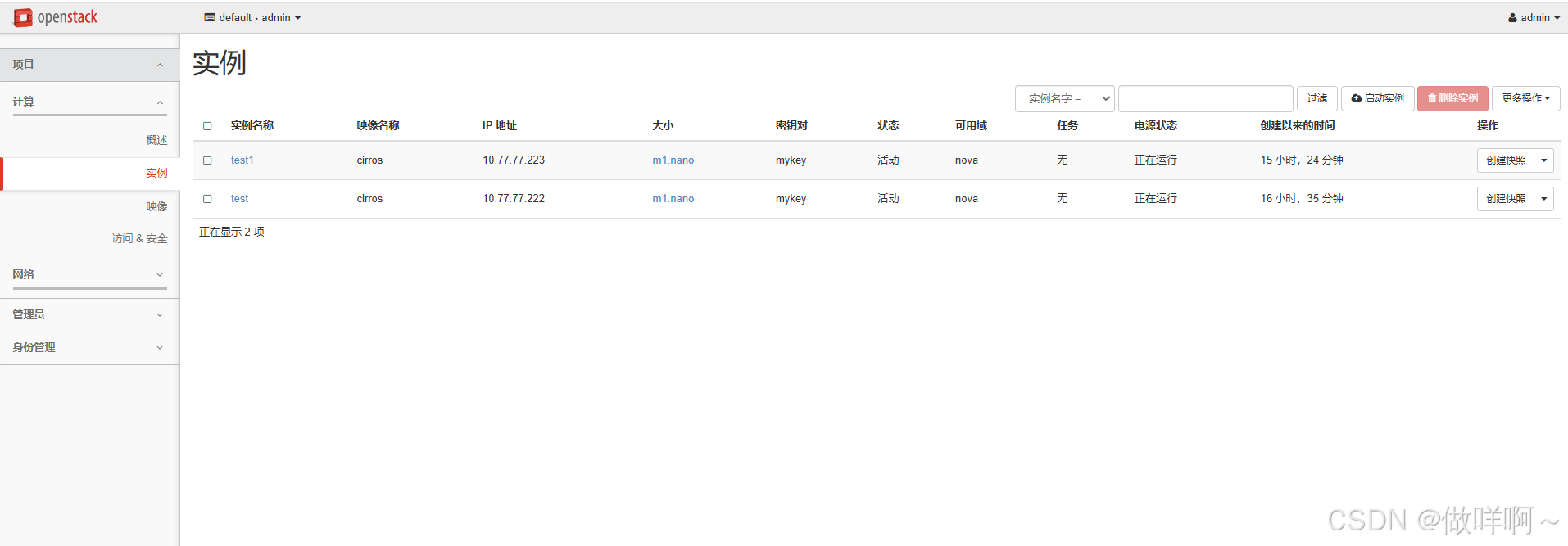Click the 状态 column header
Viewport: 1568px width, 546px height.
[888, 125]
